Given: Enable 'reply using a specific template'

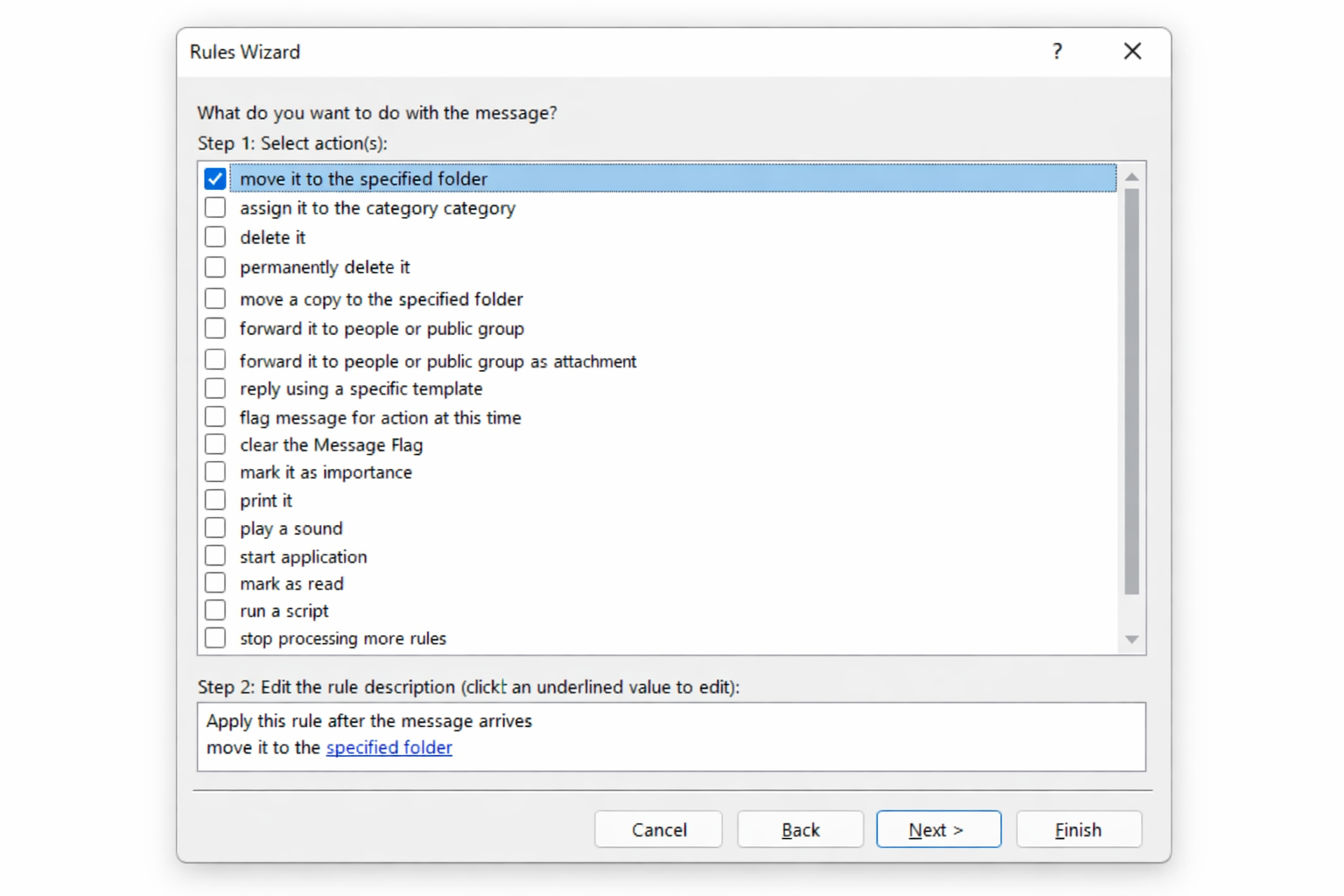Looking at the screenshot, I should [x=214, y=388].
